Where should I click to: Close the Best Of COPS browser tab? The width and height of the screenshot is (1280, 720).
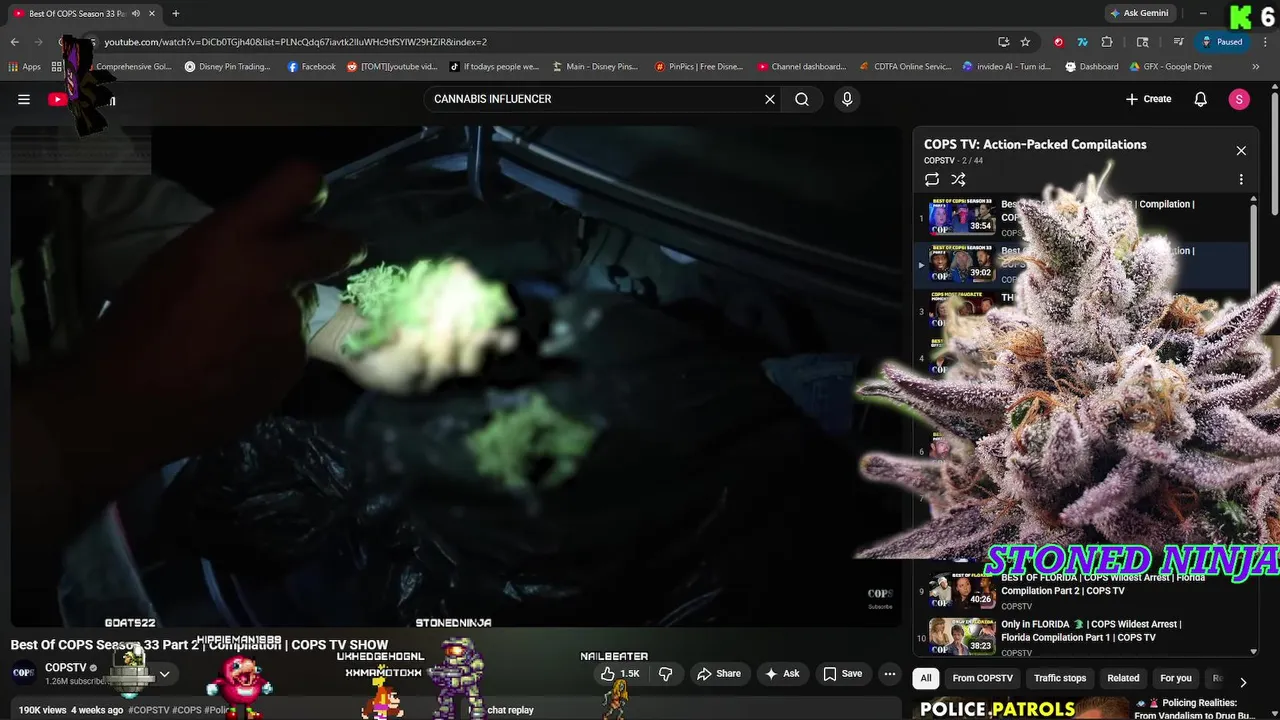[151, 13]
